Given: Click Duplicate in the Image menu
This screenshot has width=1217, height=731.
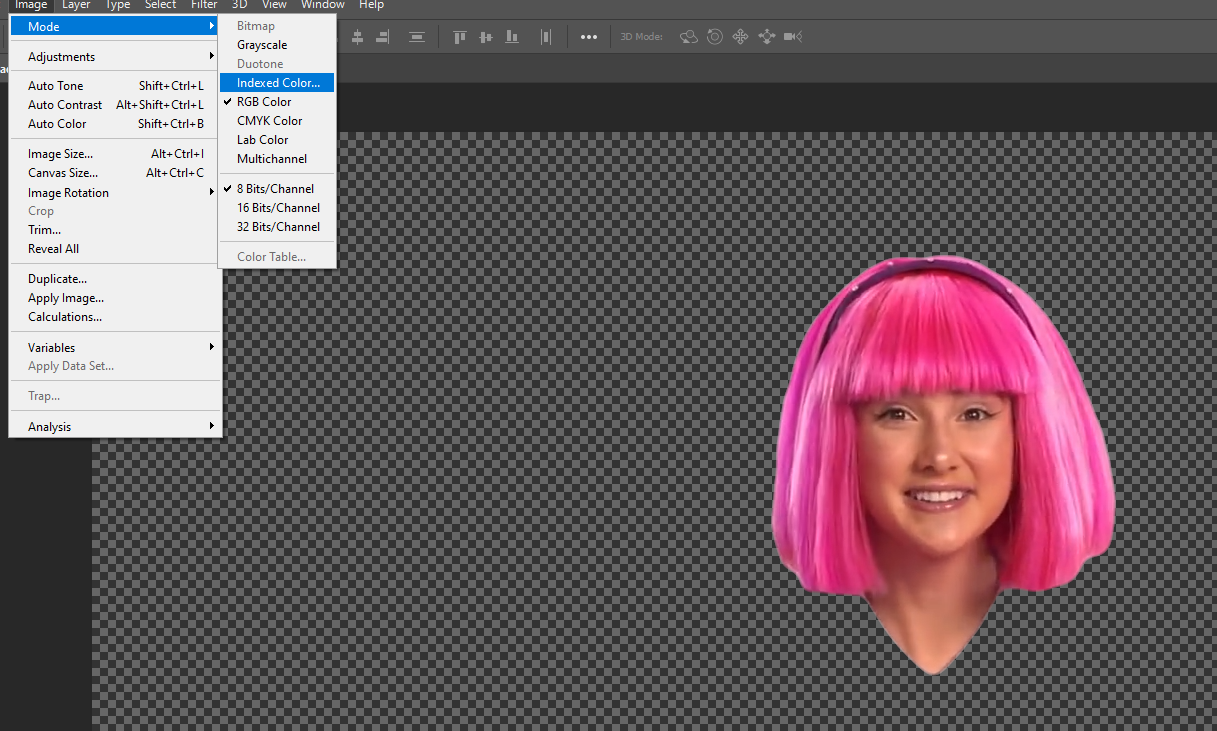Looking at the screenshot, I should coord(57,279).
